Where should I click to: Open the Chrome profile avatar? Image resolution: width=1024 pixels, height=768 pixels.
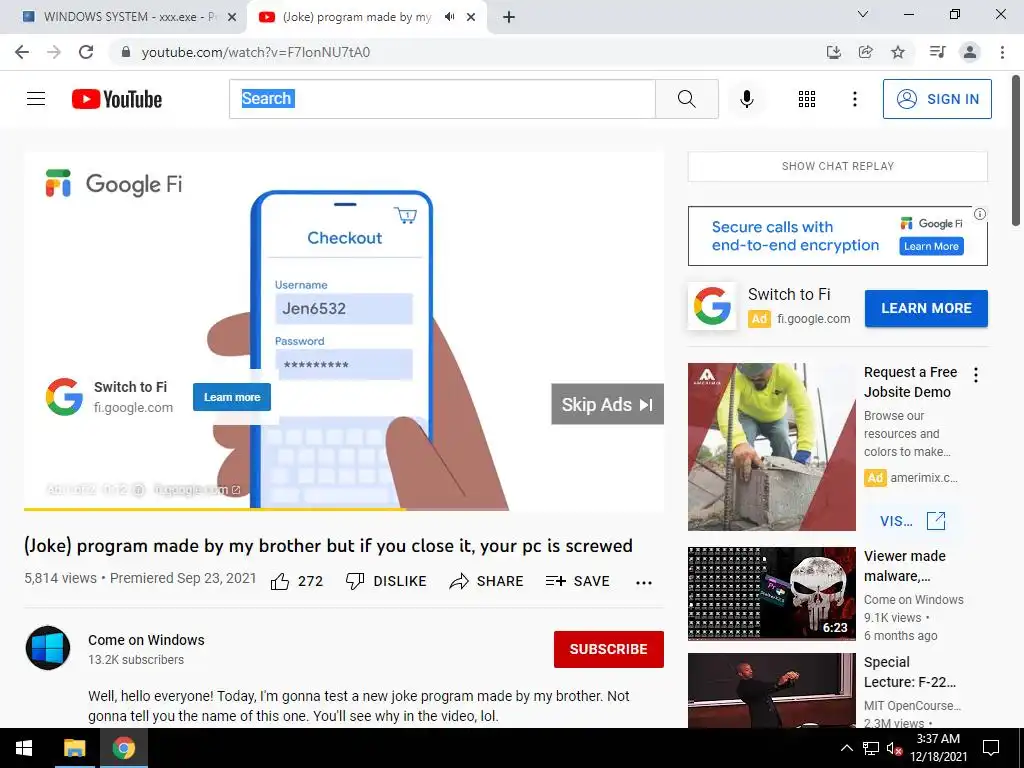pyautogui.click(x=970, y=52)
